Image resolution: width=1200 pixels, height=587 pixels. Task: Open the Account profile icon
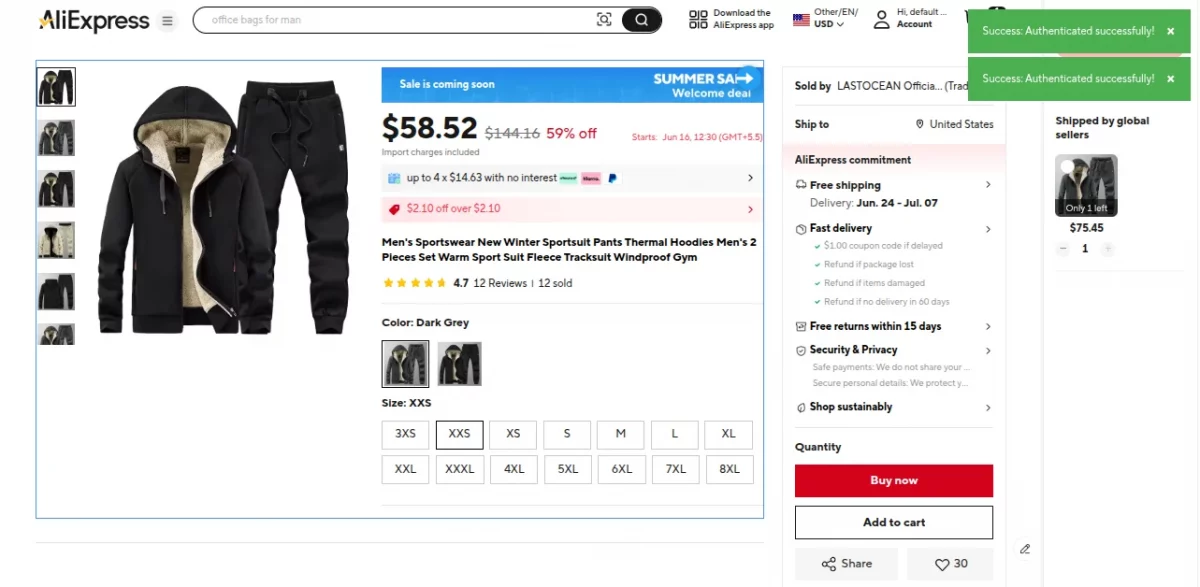tap(881, 20)
